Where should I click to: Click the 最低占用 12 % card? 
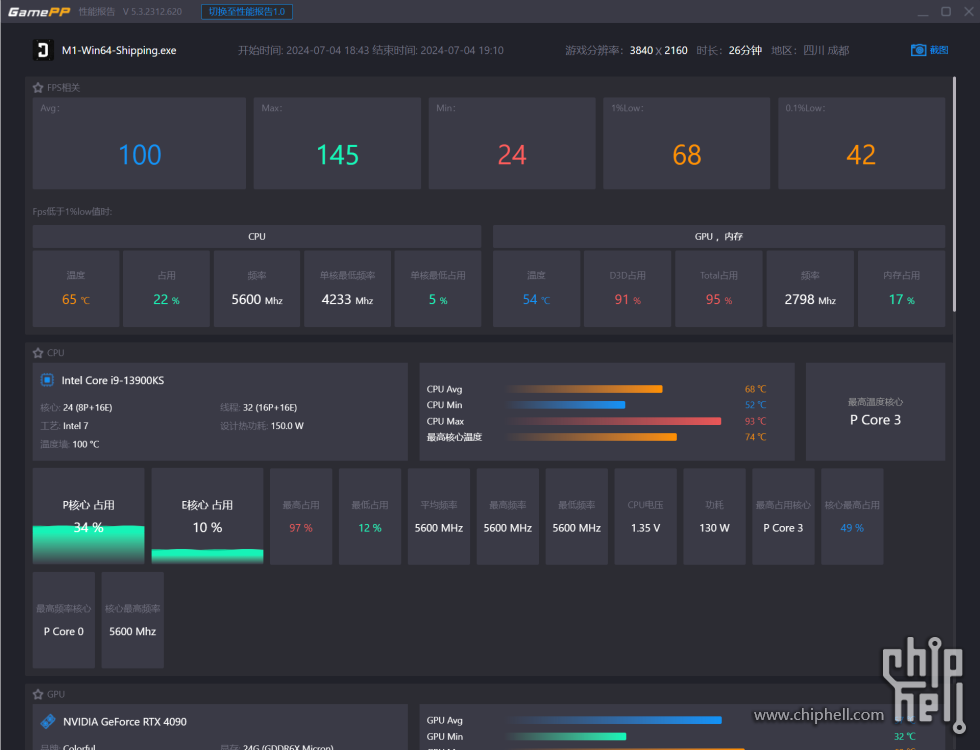[370, 516]
